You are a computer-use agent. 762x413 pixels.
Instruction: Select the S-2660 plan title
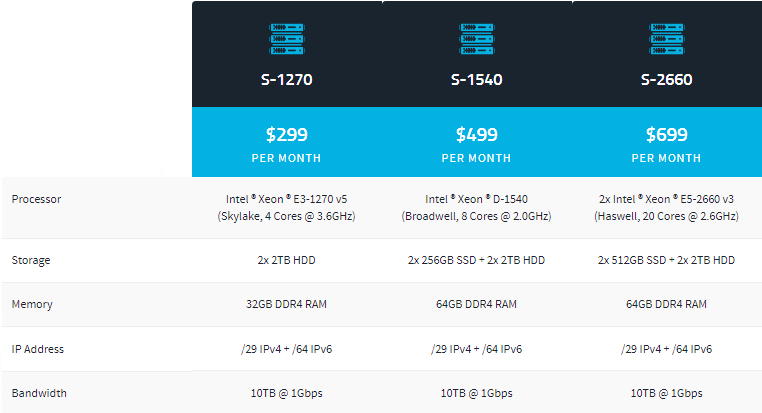coord(666,80)
